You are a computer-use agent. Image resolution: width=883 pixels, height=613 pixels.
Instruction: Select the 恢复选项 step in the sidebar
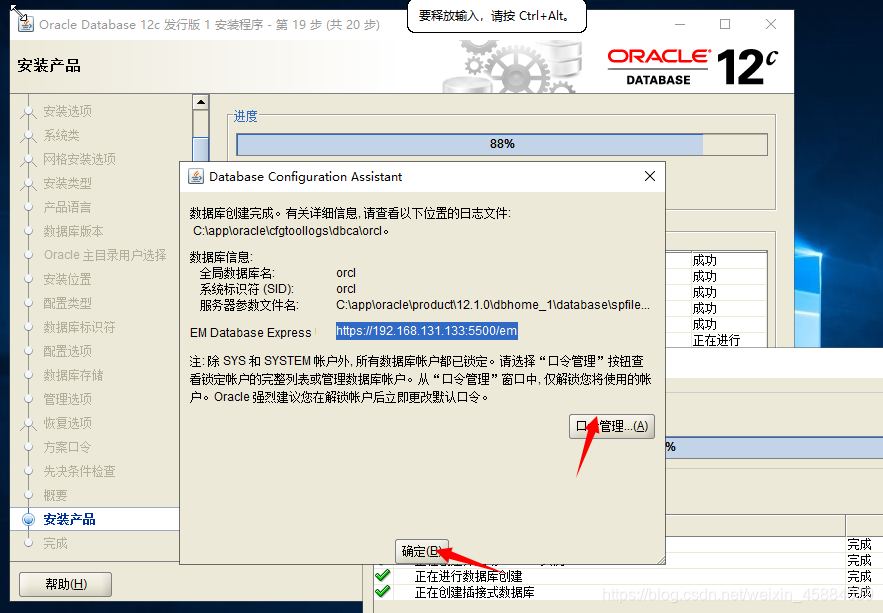pos(68,423)
